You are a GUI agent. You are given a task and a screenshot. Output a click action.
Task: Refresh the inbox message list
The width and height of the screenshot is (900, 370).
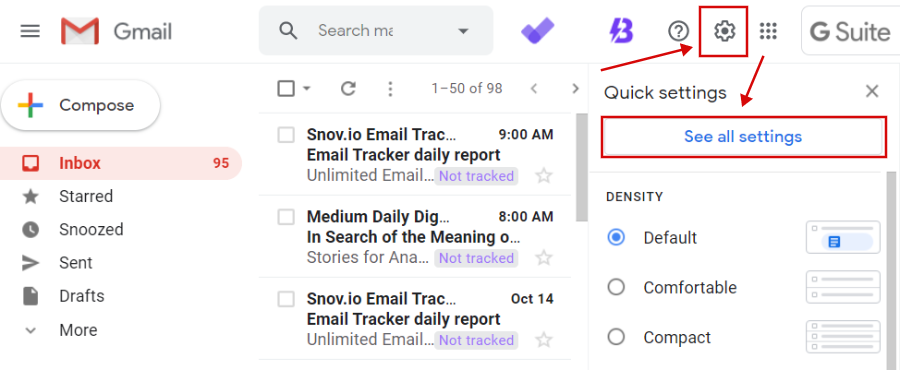tap(348, 88)
